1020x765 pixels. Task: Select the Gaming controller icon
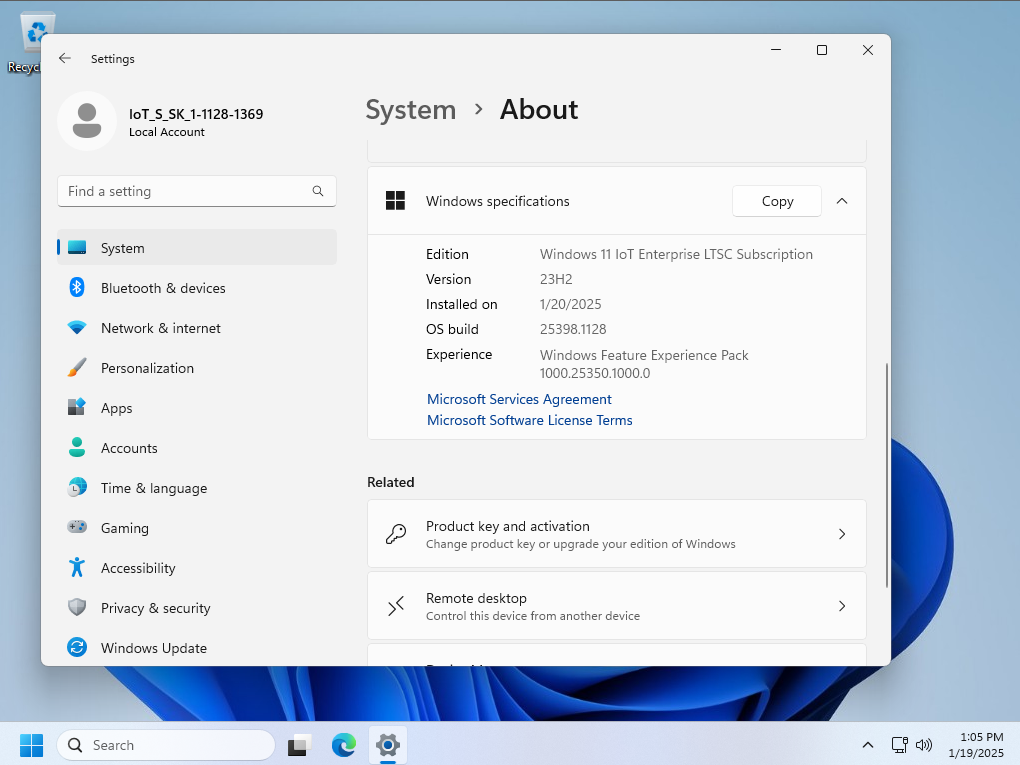pyautogui.click(x=77, y=527)
